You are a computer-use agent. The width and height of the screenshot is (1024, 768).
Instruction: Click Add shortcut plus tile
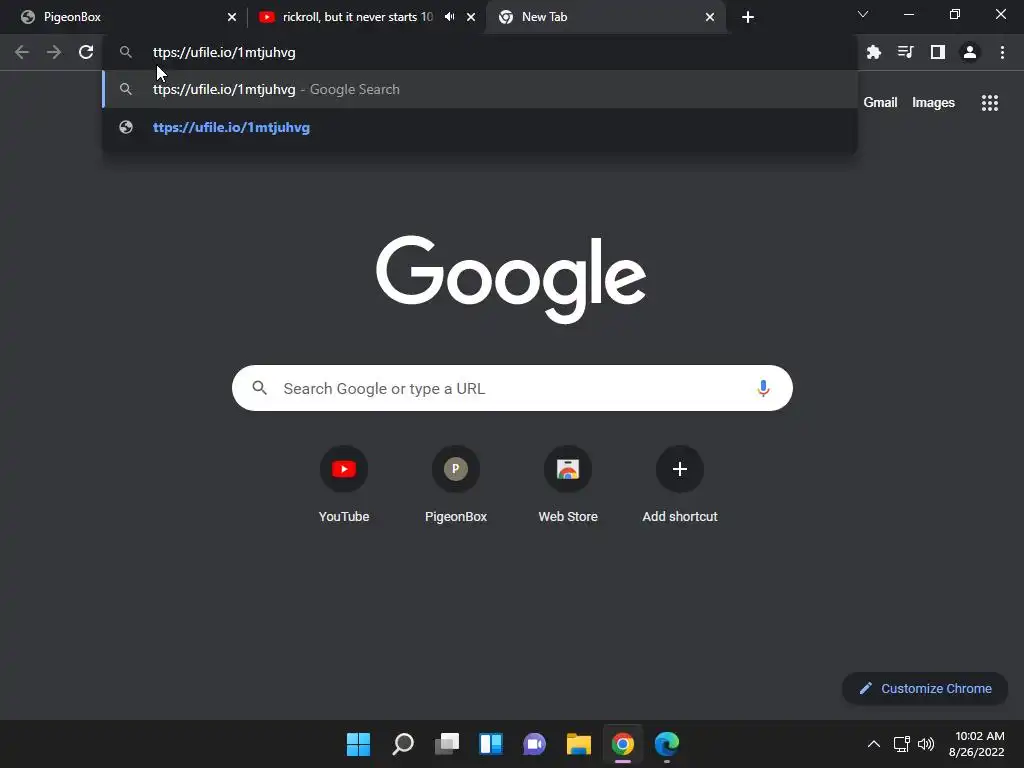coord(680,485)
